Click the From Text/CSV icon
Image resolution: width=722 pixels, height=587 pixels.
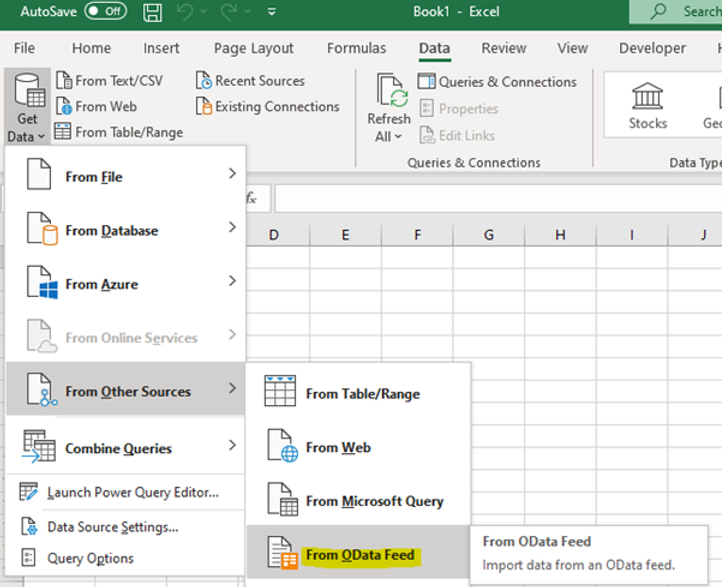coord(64,81)
